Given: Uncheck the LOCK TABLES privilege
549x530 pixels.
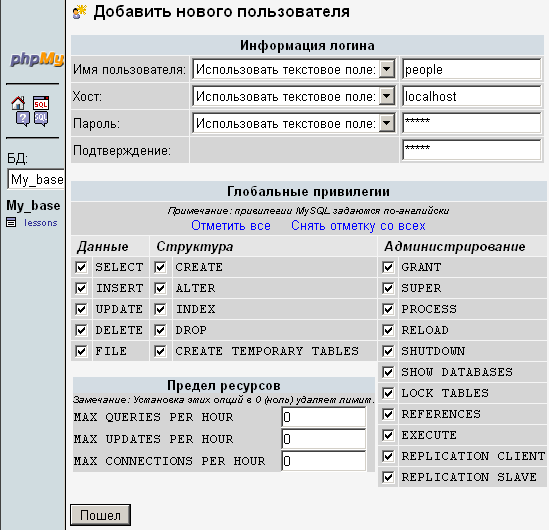Looking at the screenshot, I should point(388,393).
